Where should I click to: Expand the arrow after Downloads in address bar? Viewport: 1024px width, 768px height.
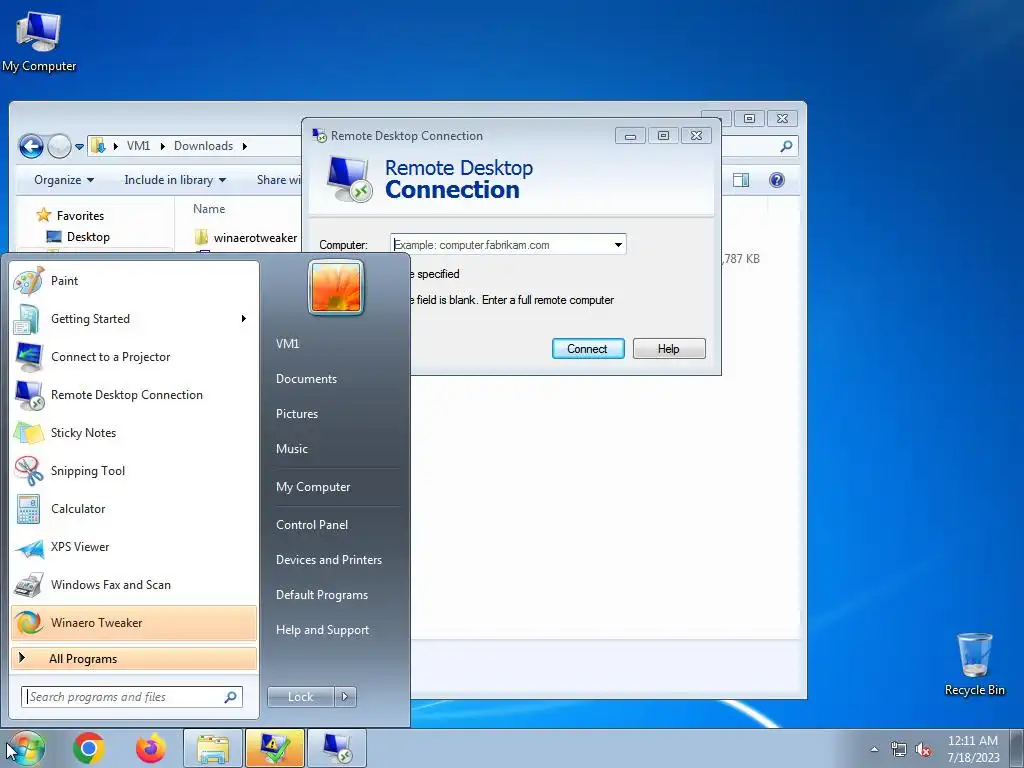pos(245,146)
